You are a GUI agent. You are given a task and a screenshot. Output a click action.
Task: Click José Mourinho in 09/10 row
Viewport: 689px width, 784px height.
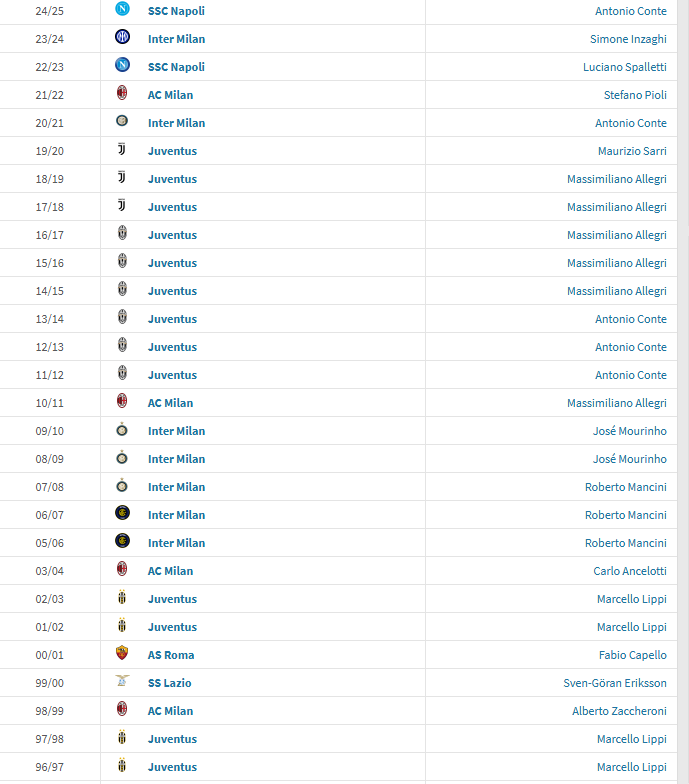coord(630,431)
